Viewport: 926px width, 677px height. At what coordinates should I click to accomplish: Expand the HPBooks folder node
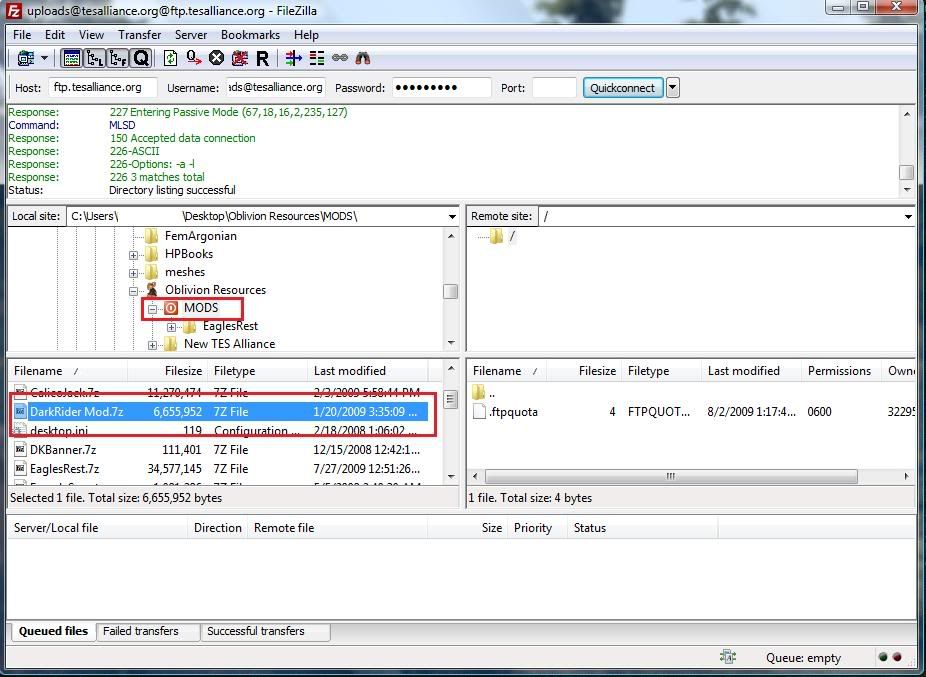tap(133, 255)
